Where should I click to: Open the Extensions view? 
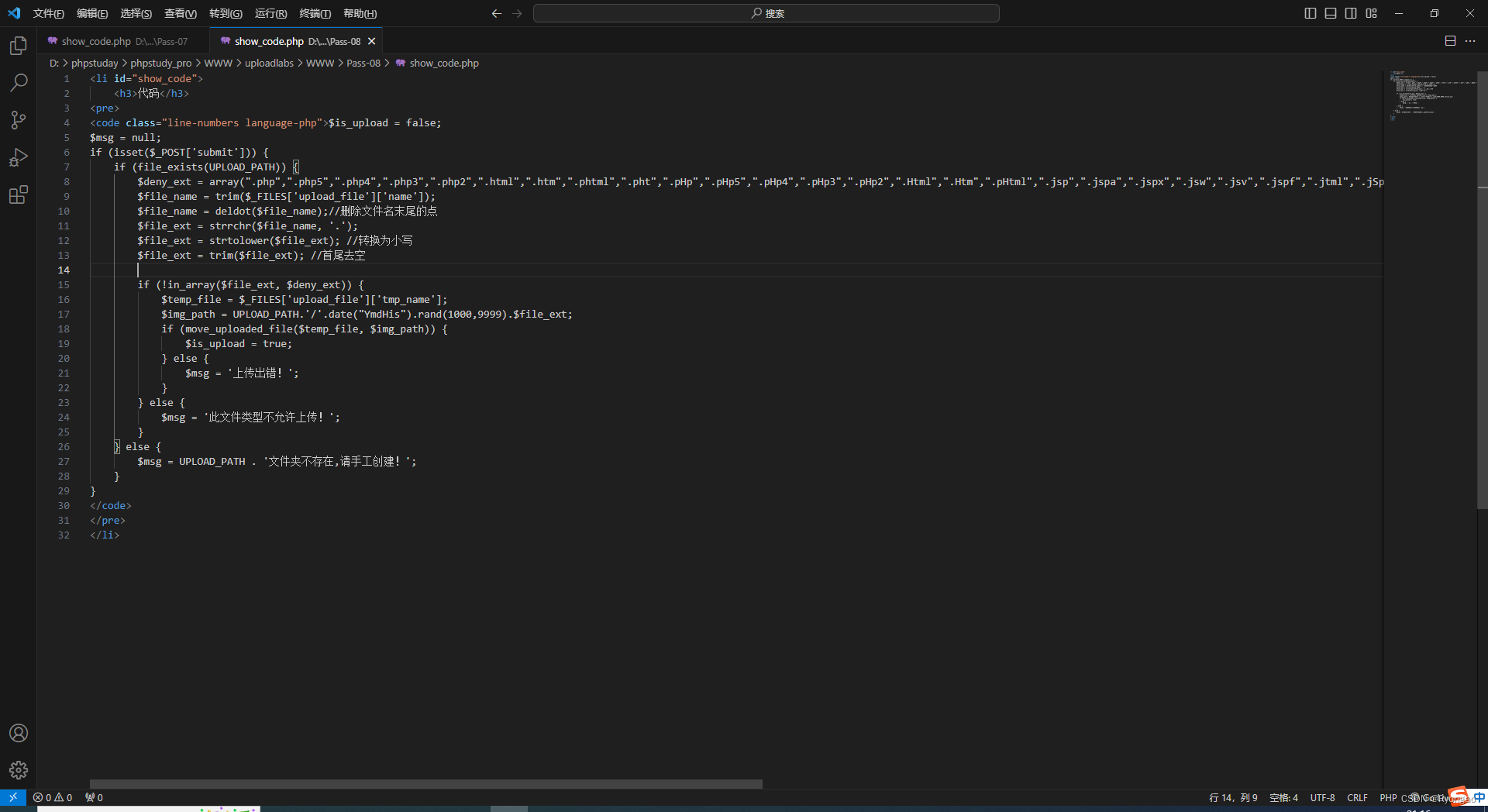[x=19, y=194]
